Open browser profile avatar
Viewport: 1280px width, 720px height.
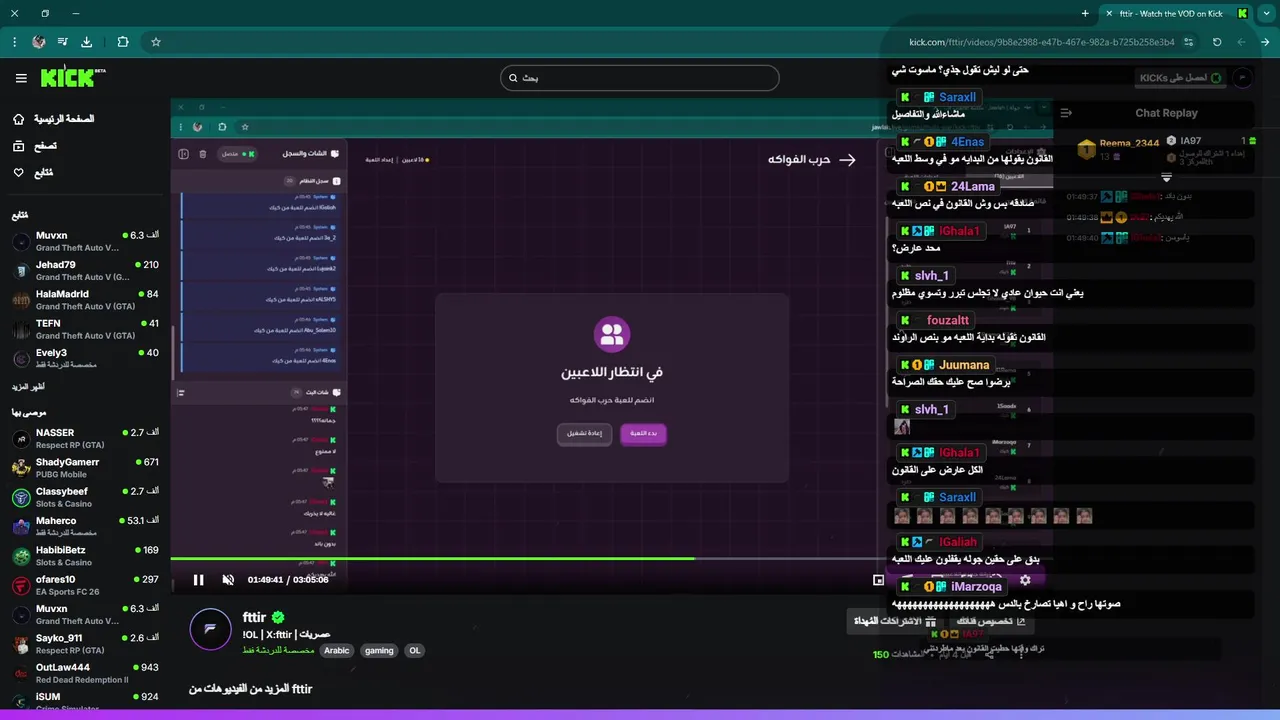tap(39, 42)
